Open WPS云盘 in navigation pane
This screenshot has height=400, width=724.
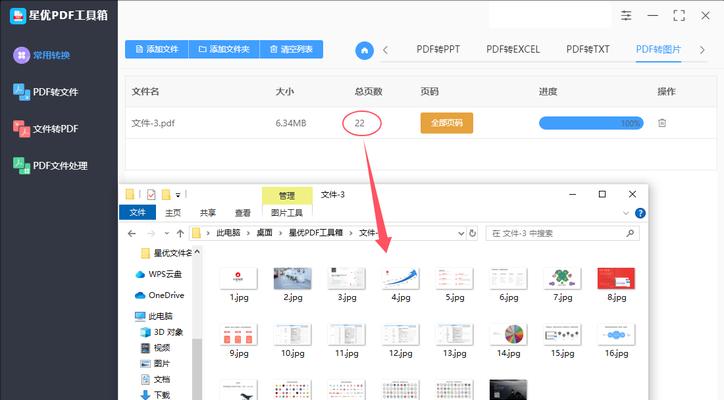point(159,274)
